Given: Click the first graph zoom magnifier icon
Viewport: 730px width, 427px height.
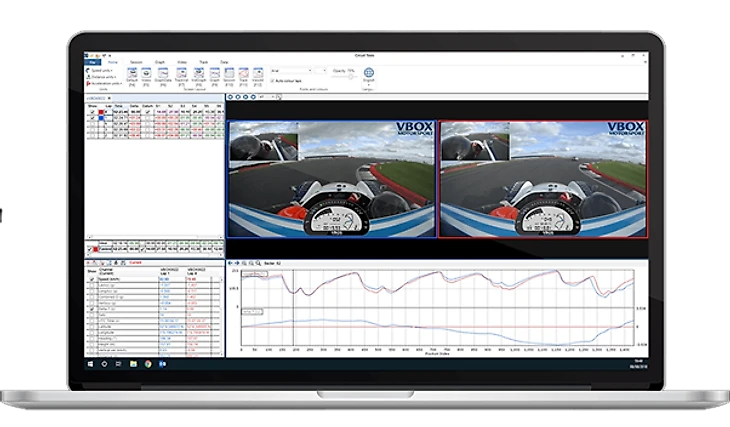Looking at the screenshot, I should (244, 263).
